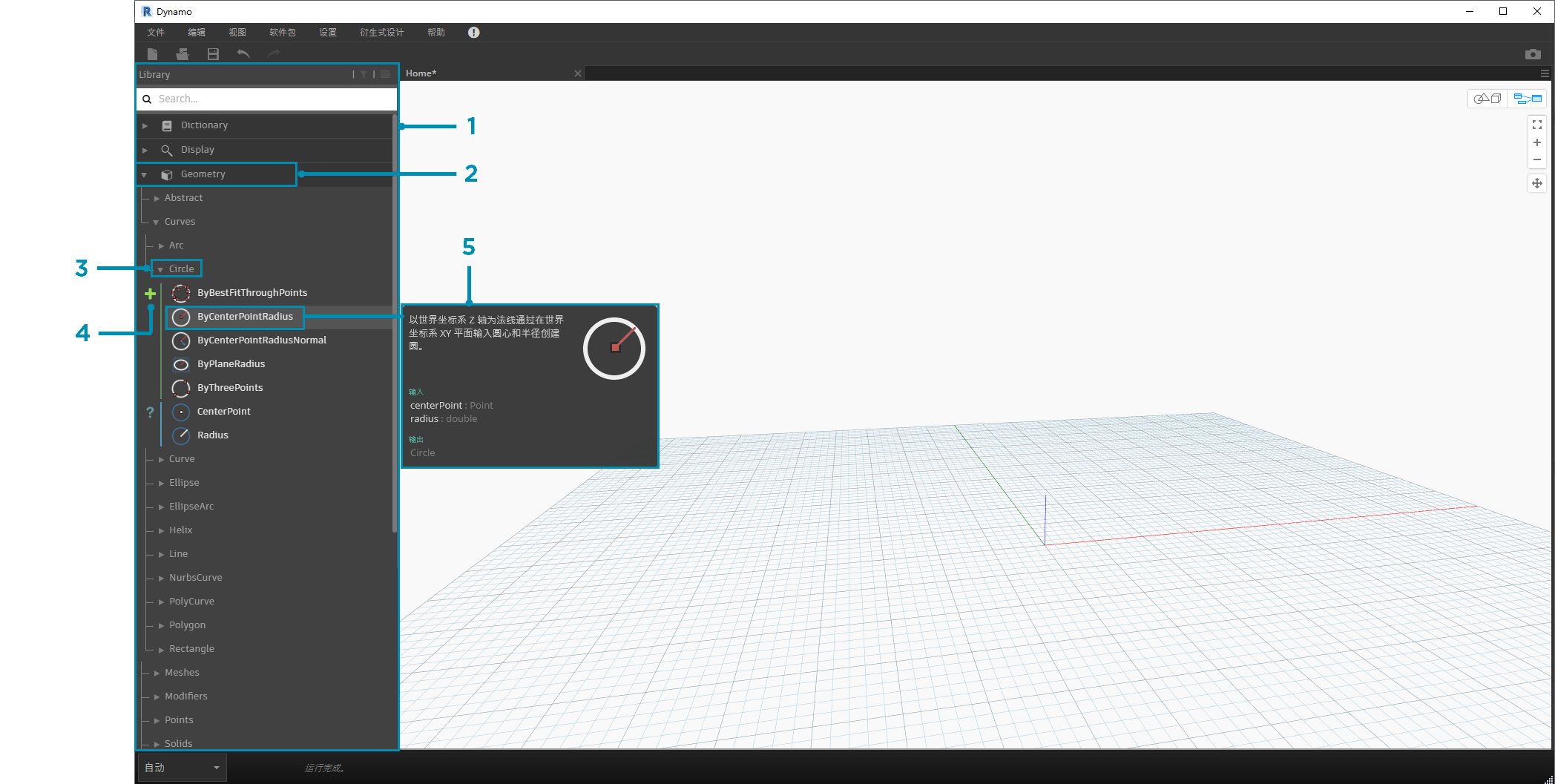
Task: Open the 设置 menu
Action: (328, 33)
